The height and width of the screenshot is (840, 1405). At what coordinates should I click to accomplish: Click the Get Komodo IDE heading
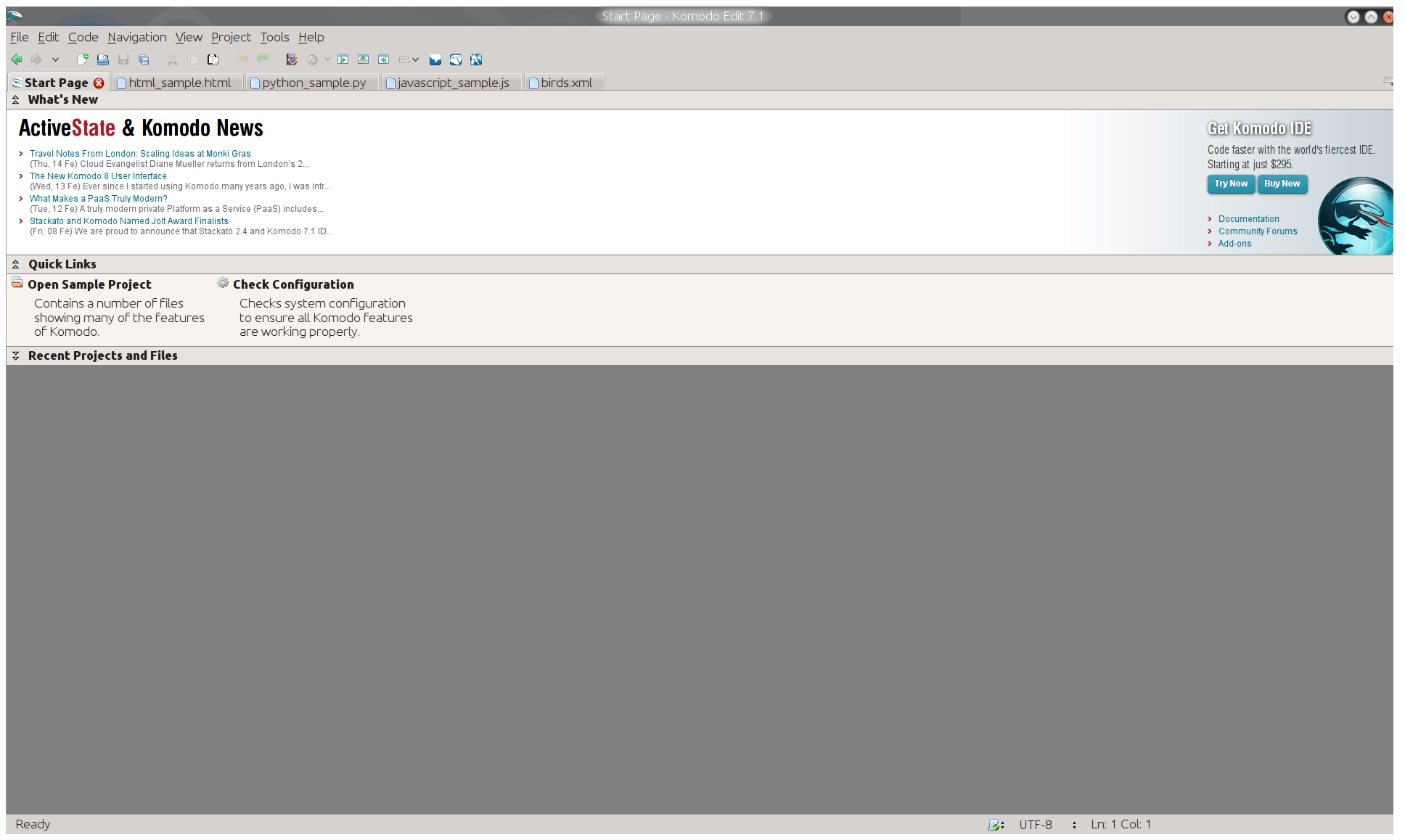click(x=1259, y=128)
